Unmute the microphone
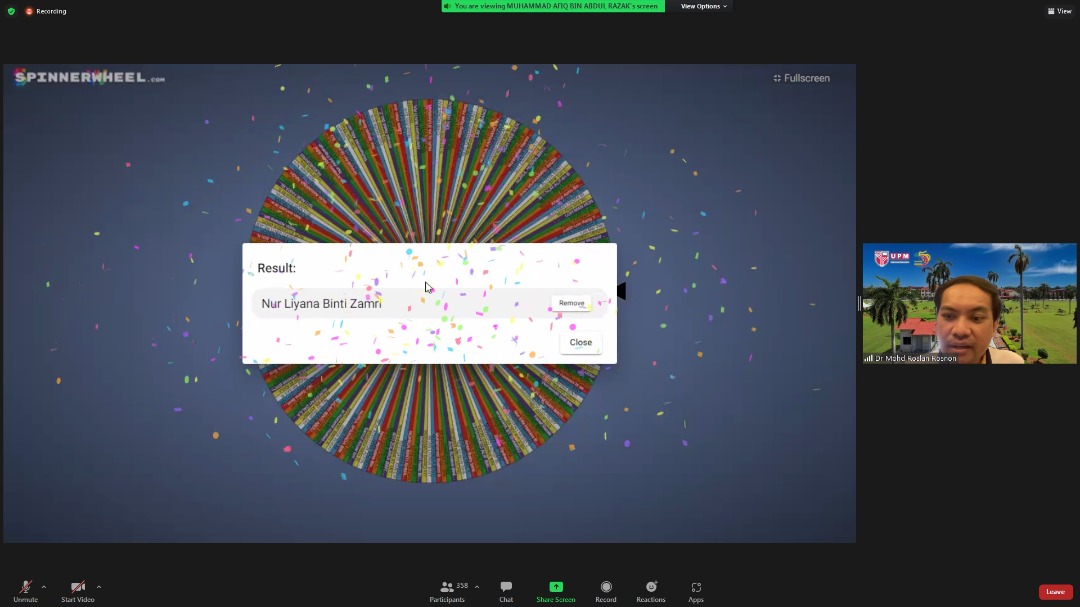Screen dimensions: 1080x607 pos(25,588)
